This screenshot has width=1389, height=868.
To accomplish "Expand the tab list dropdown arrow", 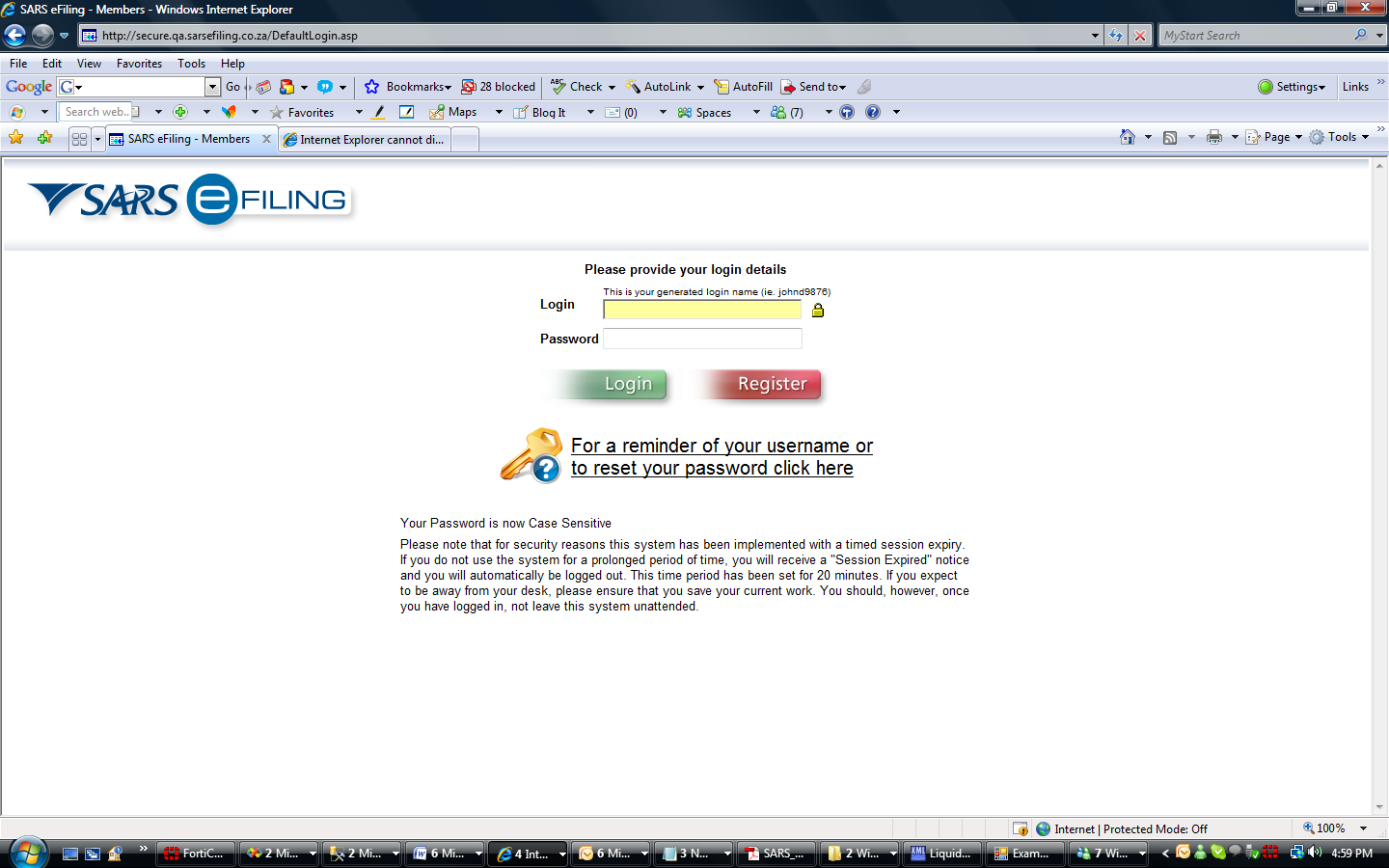I will point(97,139).
